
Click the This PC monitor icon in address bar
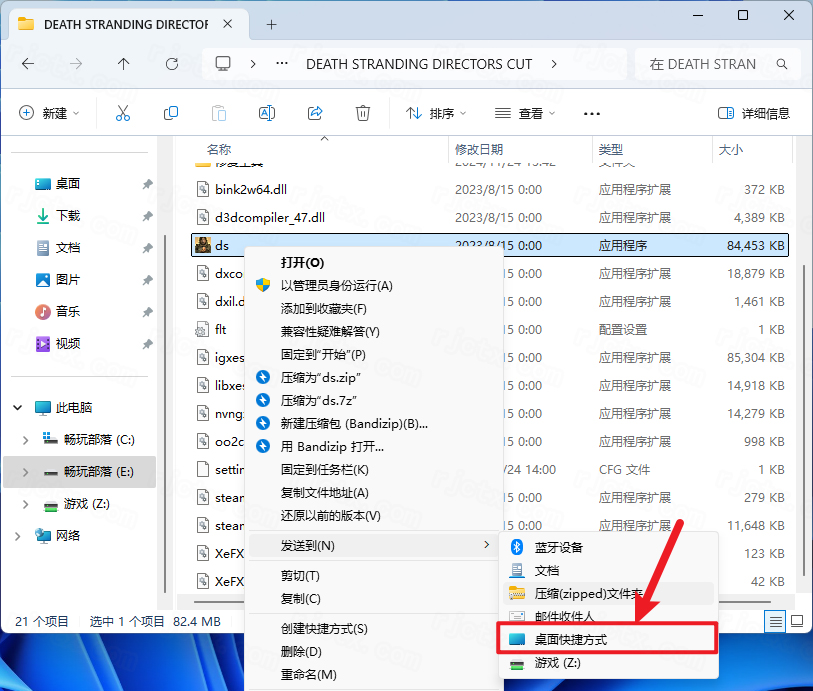point(223,64)
